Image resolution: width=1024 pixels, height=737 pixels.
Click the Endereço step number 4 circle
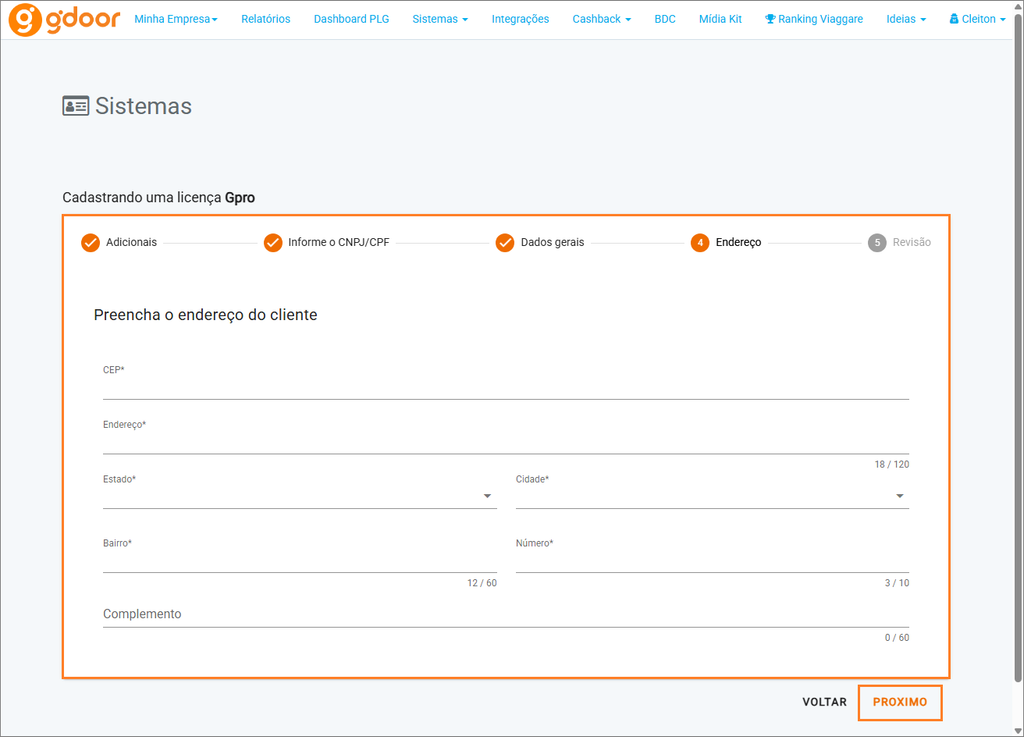coord(700,243)
